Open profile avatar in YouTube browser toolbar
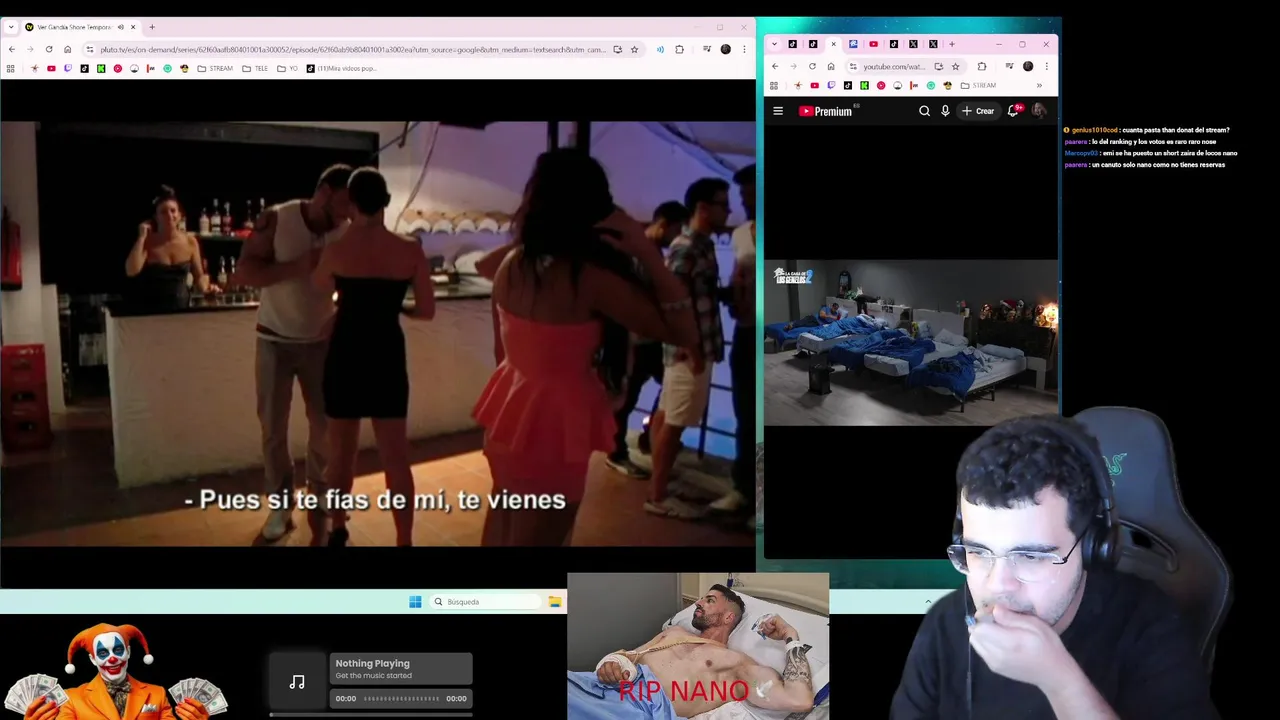Screen dimensions: 1280x720 pyautogui.click(x=1028, y=67)
